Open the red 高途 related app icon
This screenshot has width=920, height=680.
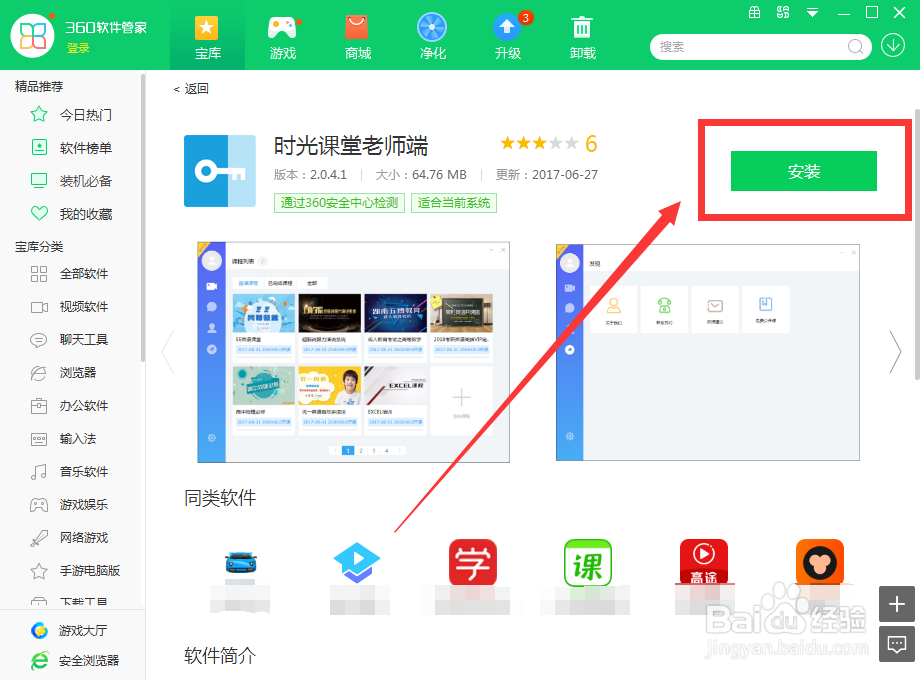(x=703, y=562)
